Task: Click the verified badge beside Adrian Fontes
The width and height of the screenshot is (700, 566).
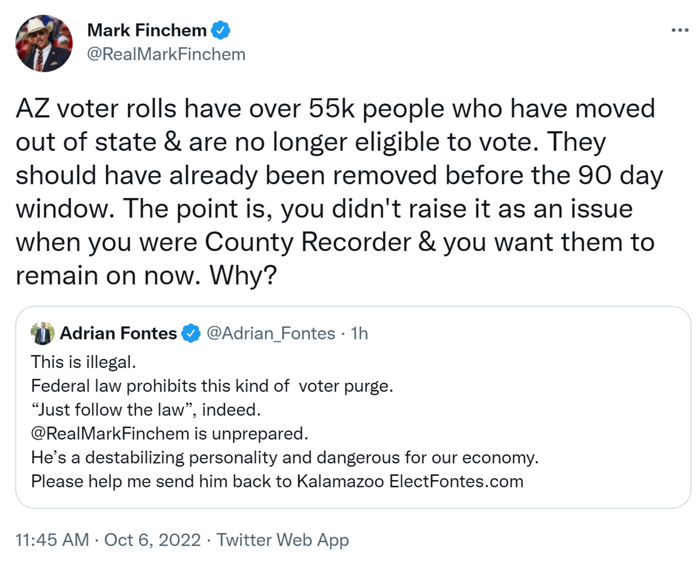Action: coord(190,333)
